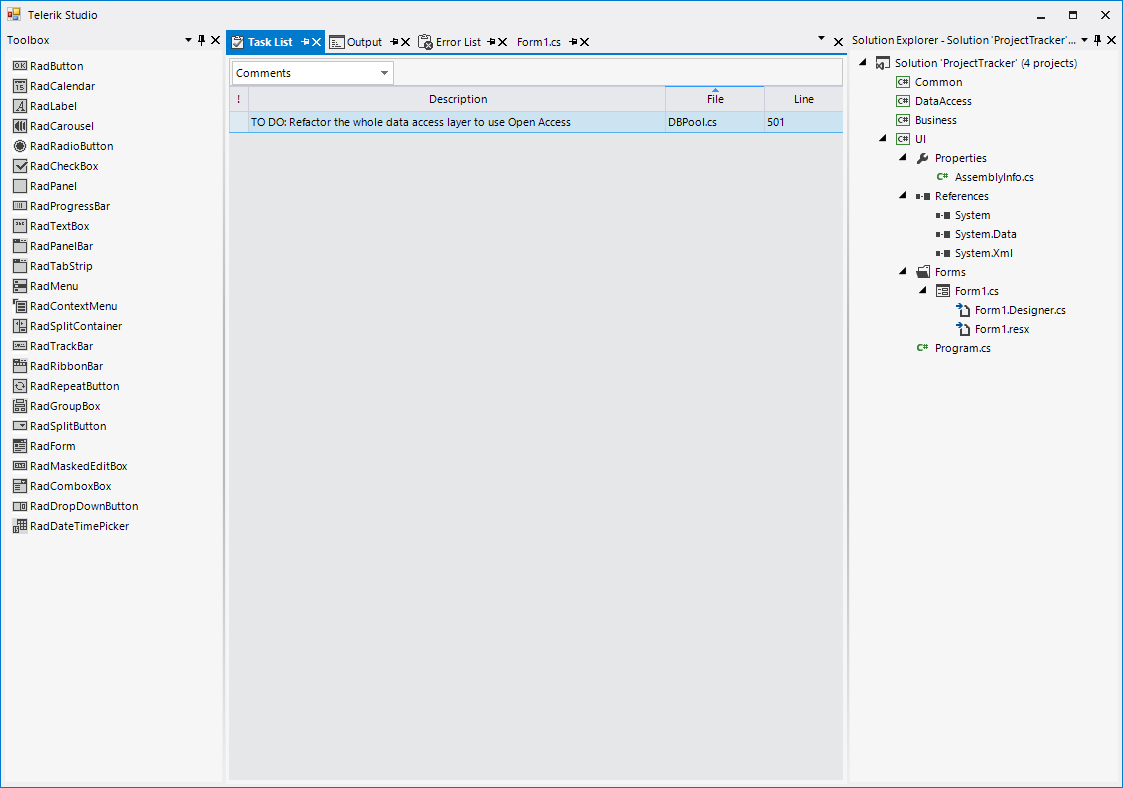The image size is (1123, 788).
Task: Choose the RadLabel icon in Toolbox
Action: coord(20,106)
